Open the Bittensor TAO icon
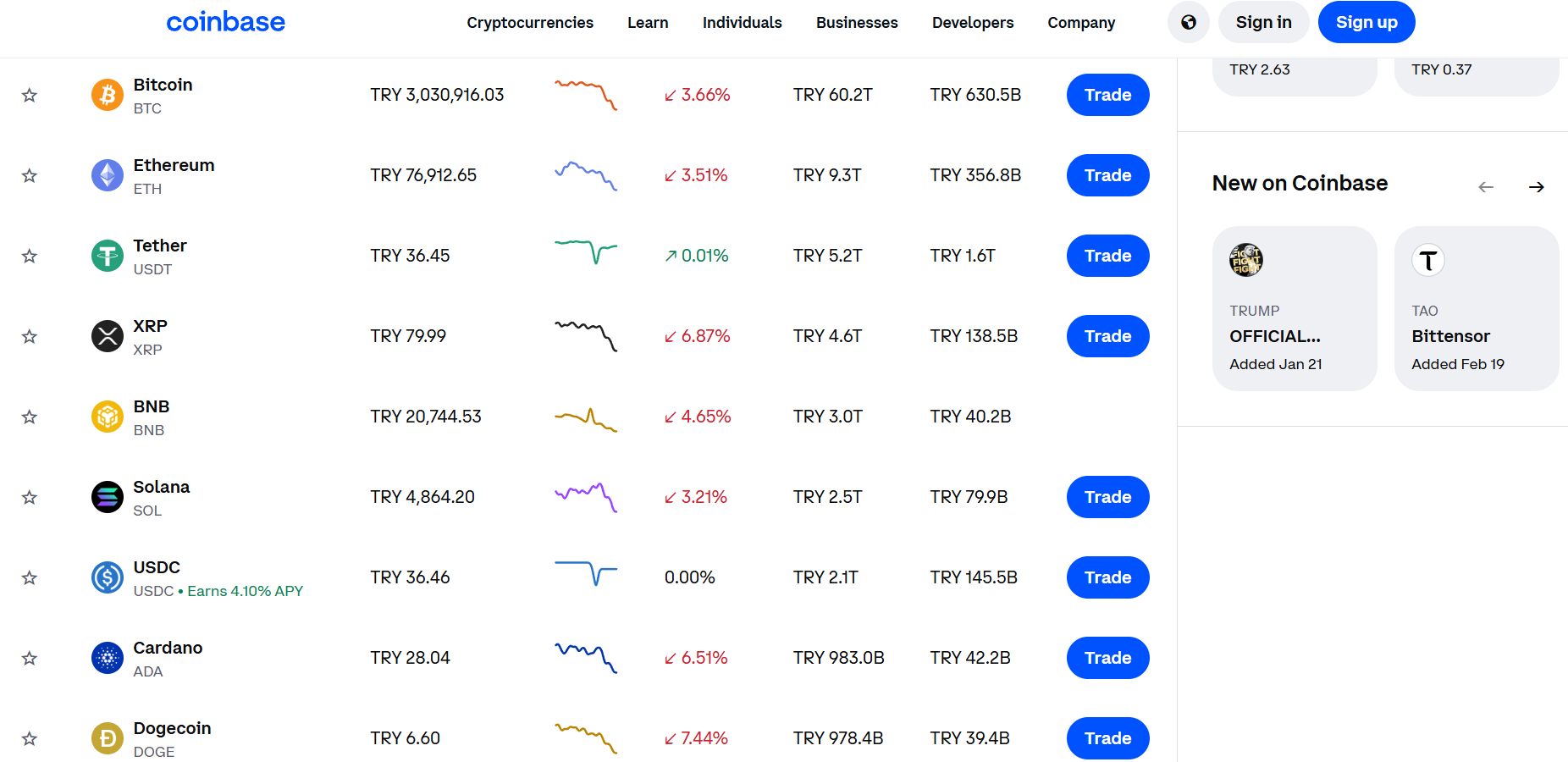Image resolution: width=1568 pixels, height=762 pixels. 1428,260
